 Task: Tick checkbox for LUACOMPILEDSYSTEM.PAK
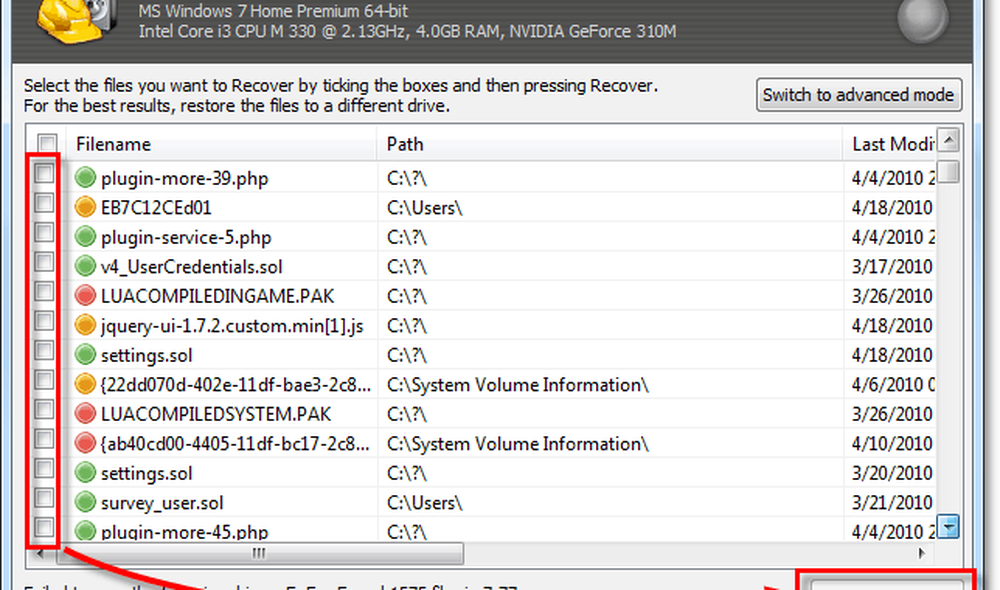coord(44,409)
